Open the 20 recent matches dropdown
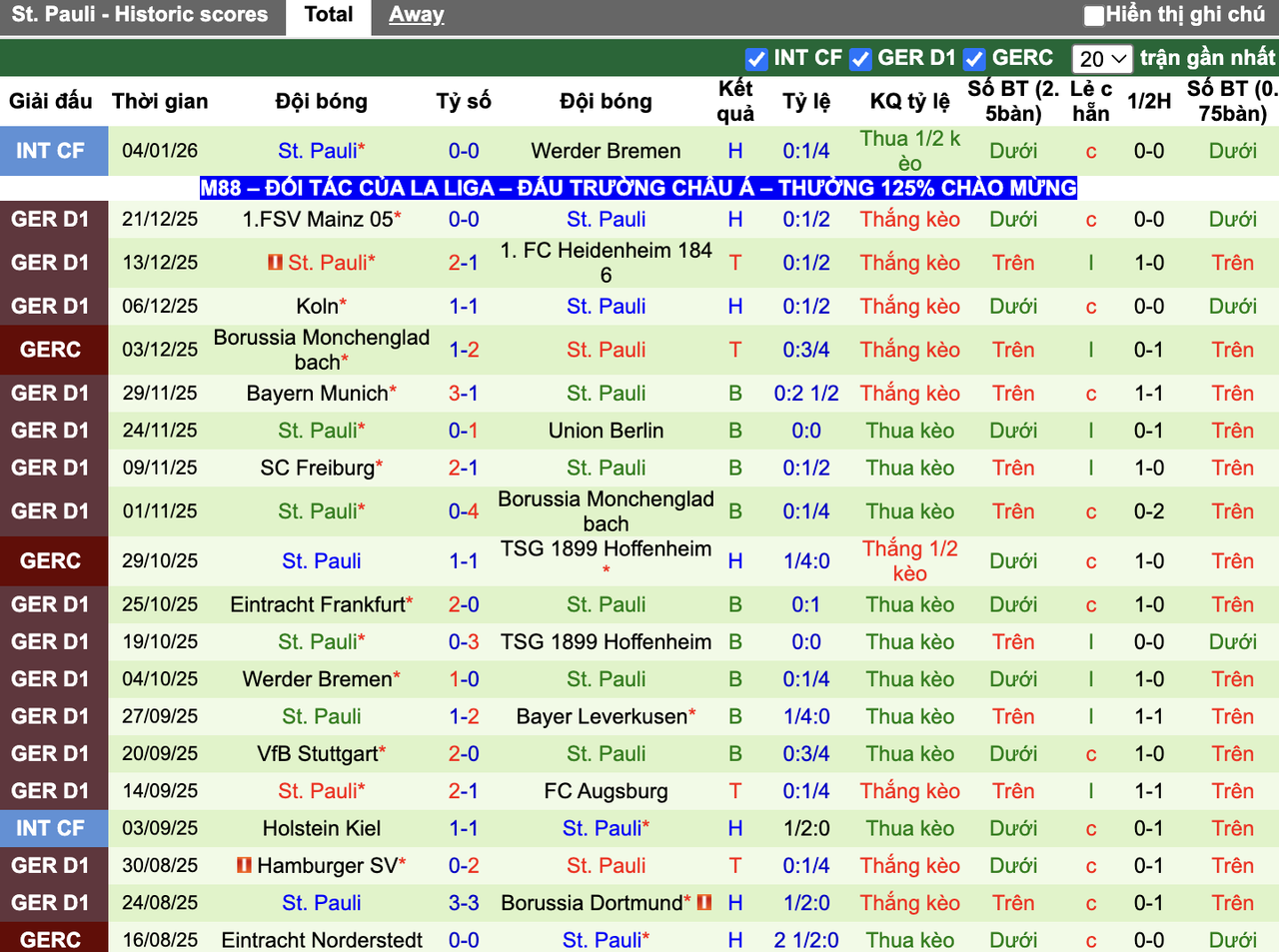Image resolution: width=1279 pixels, height=952 pixels. [1102, 59]
